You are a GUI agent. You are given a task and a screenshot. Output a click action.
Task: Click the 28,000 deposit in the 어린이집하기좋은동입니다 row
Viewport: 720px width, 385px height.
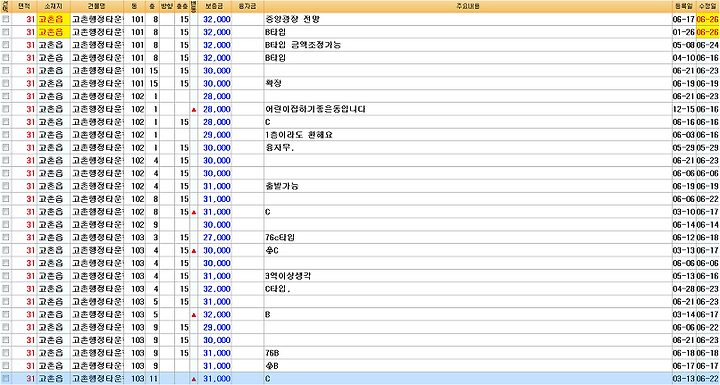(217, 109)
